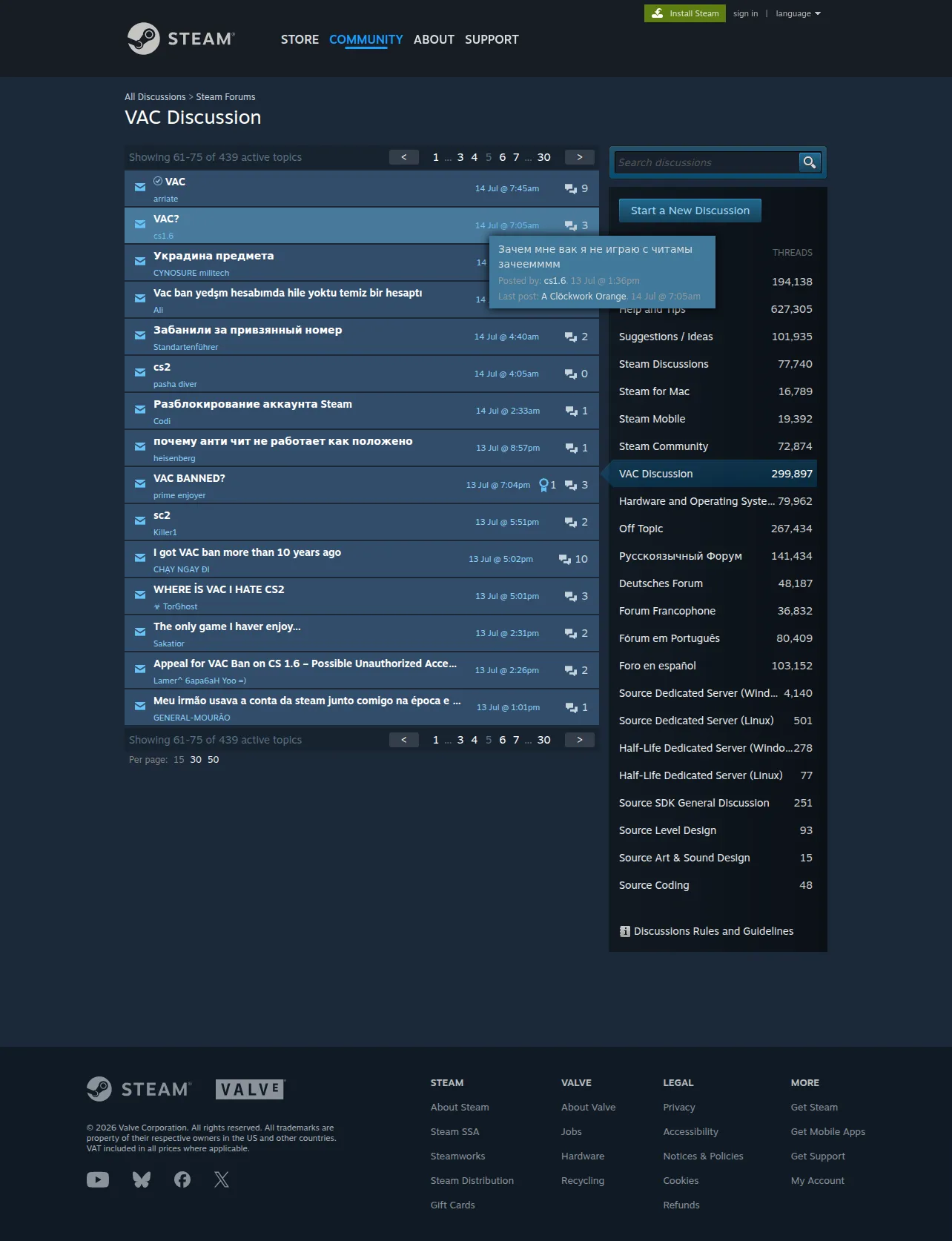The width and height of the screenshot is (952, 1241).
Task: Click envelope icon beside 'Разблокирование аккаунта Steam'
Action: [140, 409]
